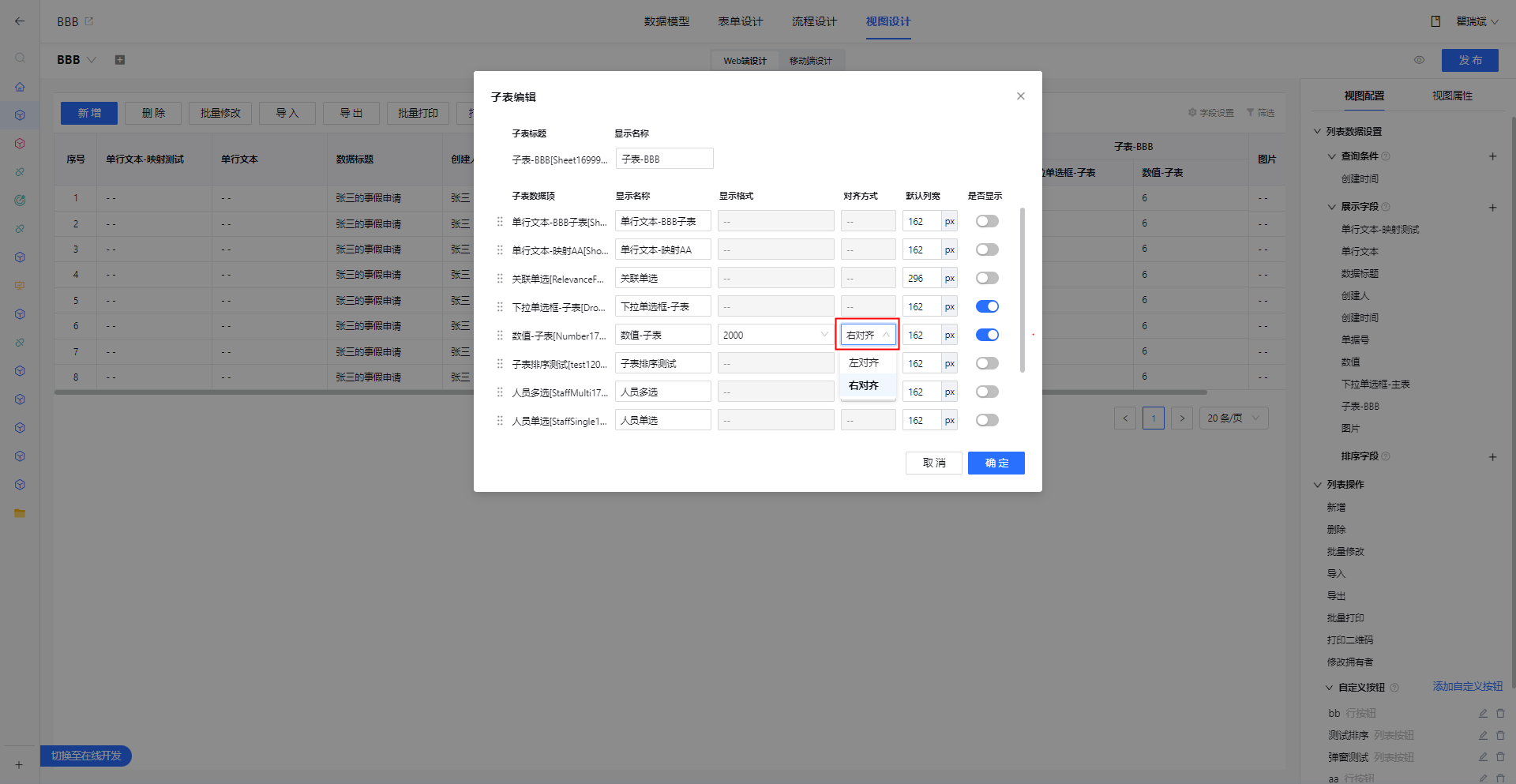Open the user account dropdown
This screenshot has width=1516, height=784.
[x=1477, y=21]
